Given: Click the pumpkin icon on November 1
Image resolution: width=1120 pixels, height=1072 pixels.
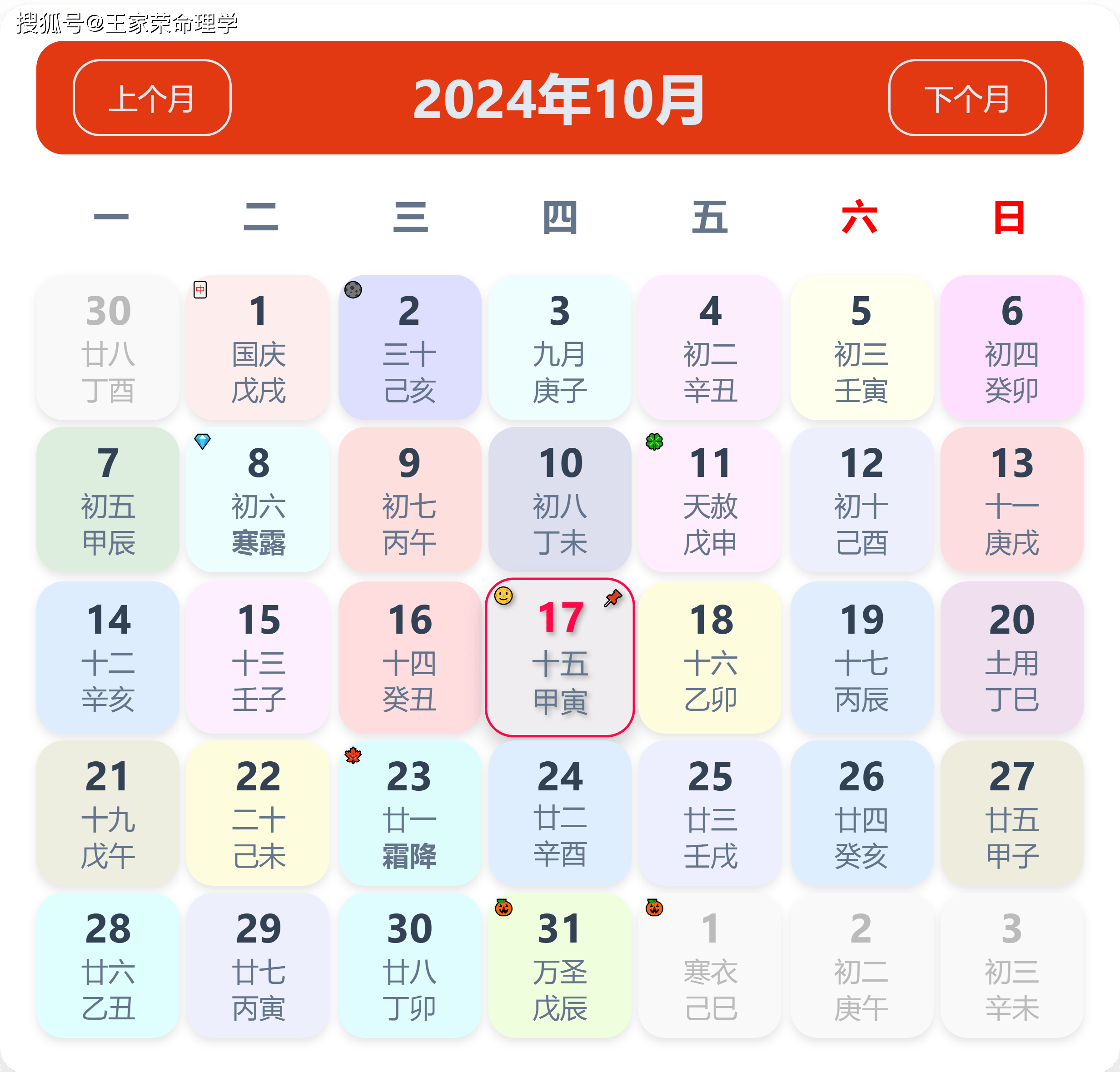Looking at the screenshot, I should click(x=654, y=908).
